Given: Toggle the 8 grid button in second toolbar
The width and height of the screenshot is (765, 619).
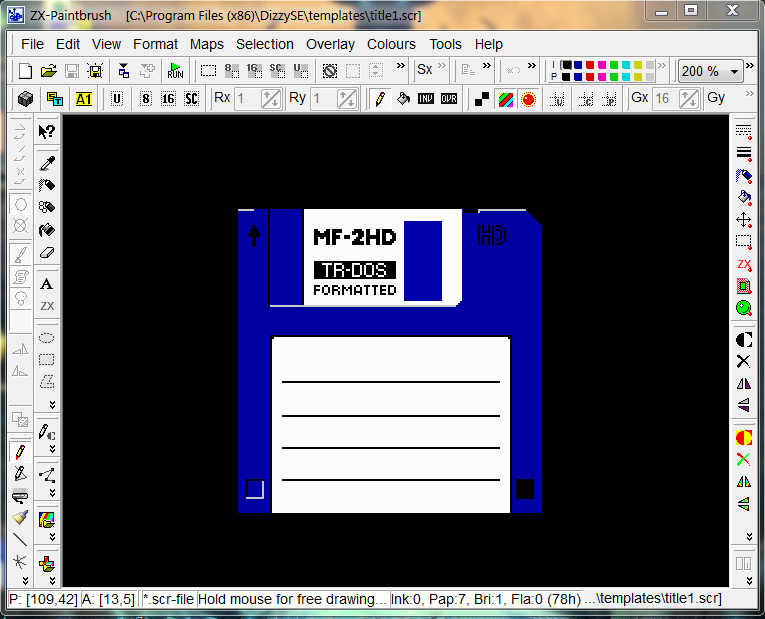Looking at the screenshot, I should [145, 99].
